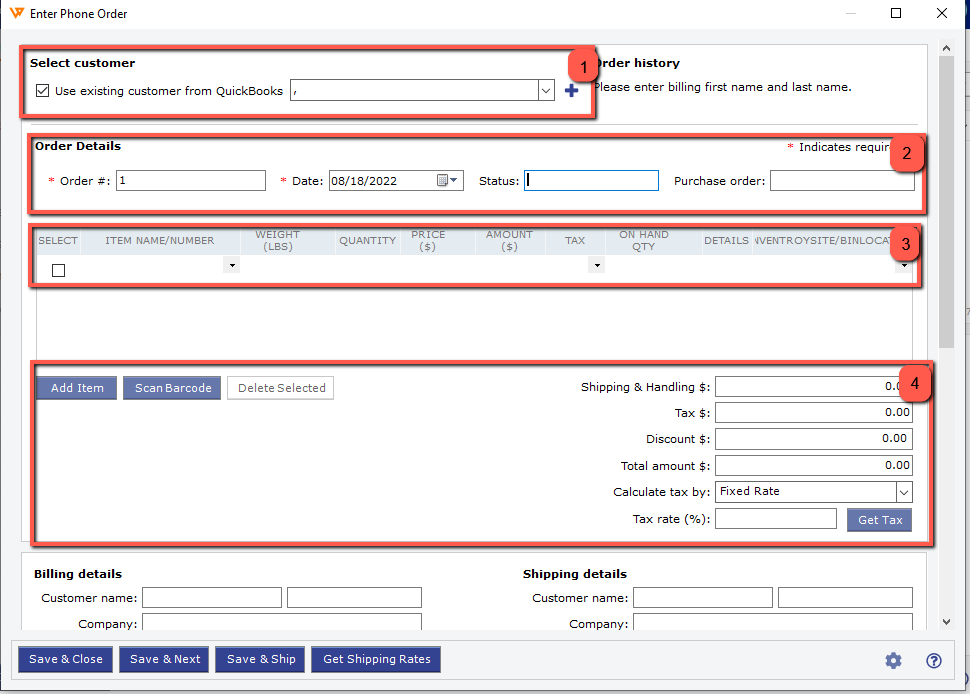The width and height of the screenshot is (970, 694).
Task: Open the Calculate tax by dropdown
Action: click(x=903, y=492)
